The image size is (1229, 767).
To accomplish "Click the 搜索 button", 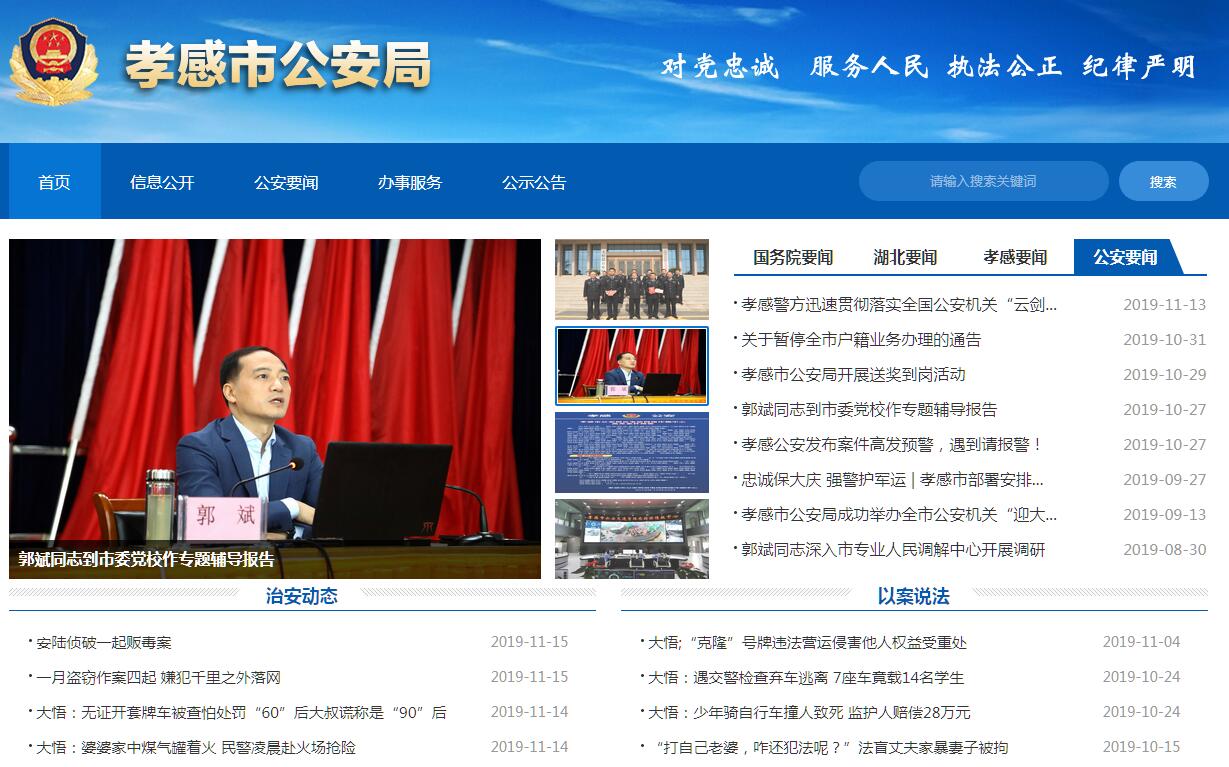I will pyautogui.click(x=1163, y=181).
